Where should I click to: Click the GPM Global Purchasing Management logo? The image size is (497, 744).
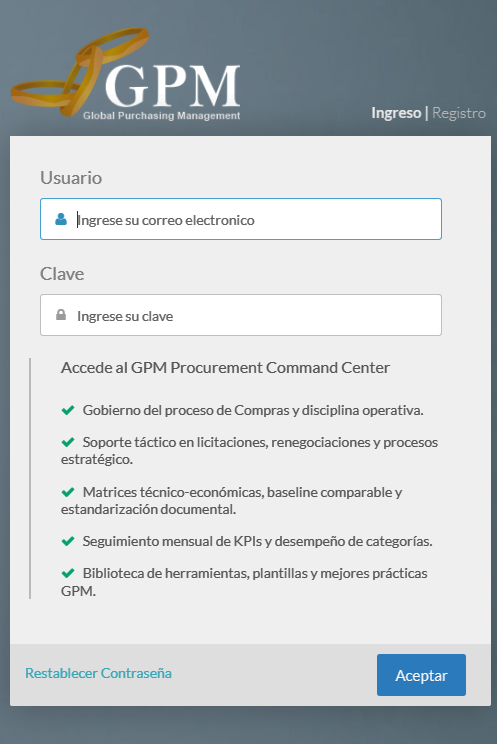click(126, 74)
